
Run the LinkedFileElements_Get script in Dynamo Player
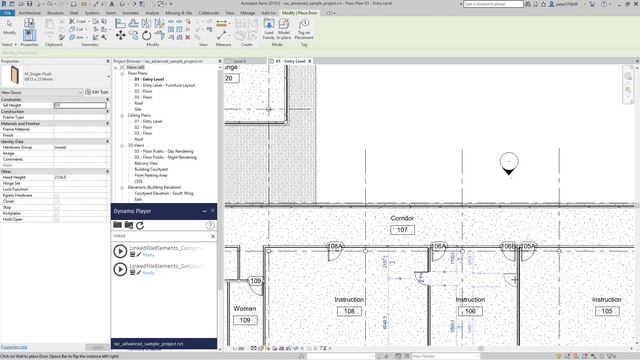[x=120, y=269]
